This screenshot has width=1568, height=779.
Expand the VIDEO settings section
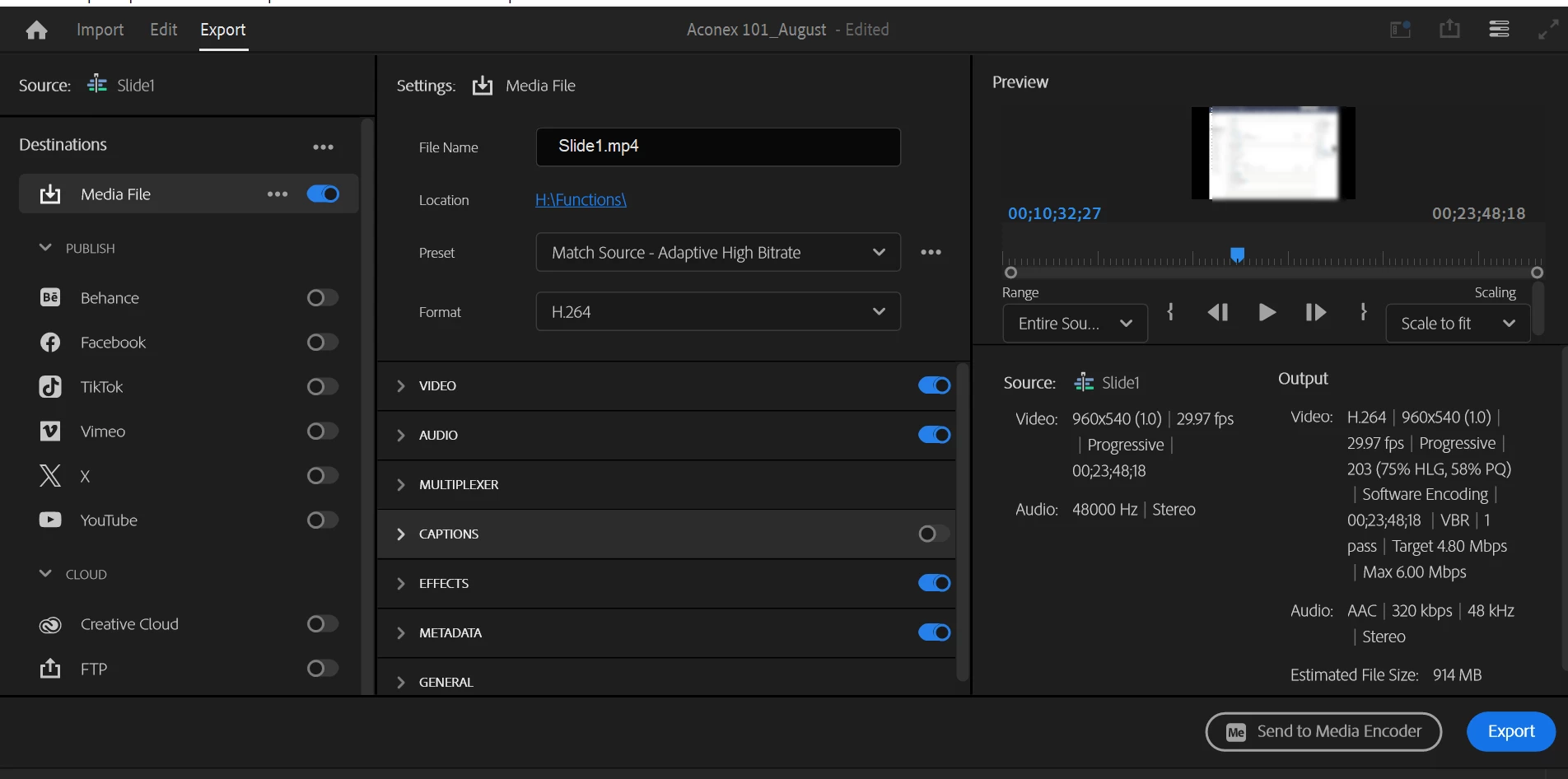(401, 385)
